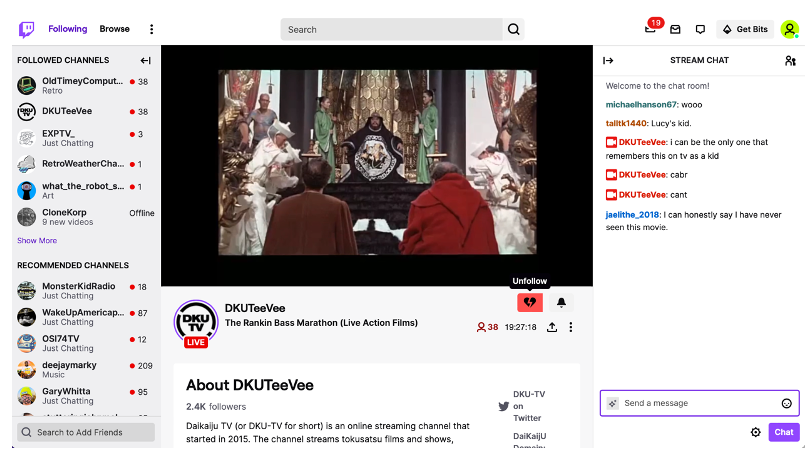Click the Stream Chat header title

pyautogui.click(x=699, y=60)
